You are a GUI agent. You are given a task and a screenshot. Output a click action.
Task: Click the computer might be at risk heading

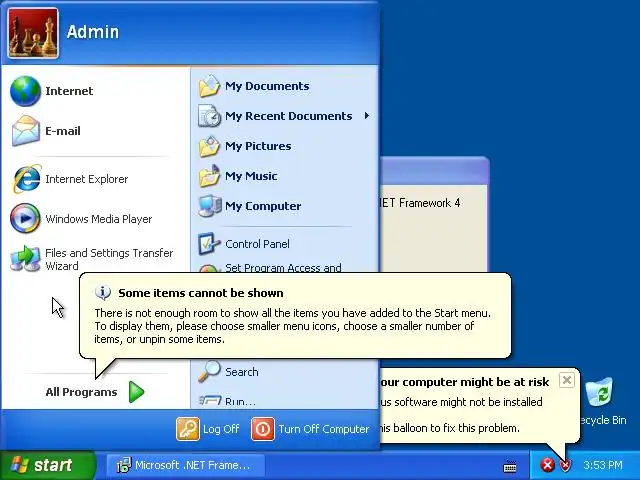coord(464,382)
